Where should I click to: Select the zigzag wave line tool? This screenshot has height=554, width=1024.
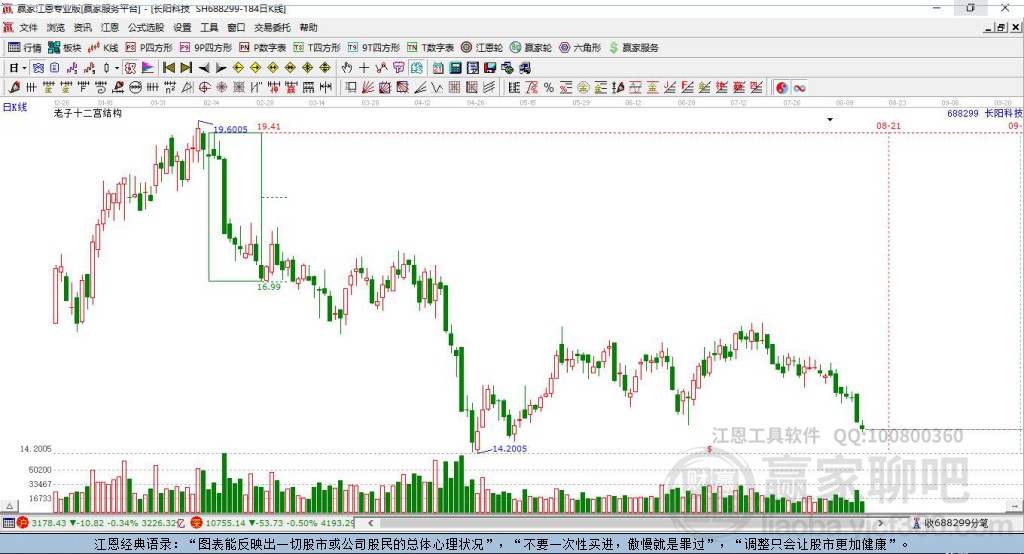(x=436, y=88)
